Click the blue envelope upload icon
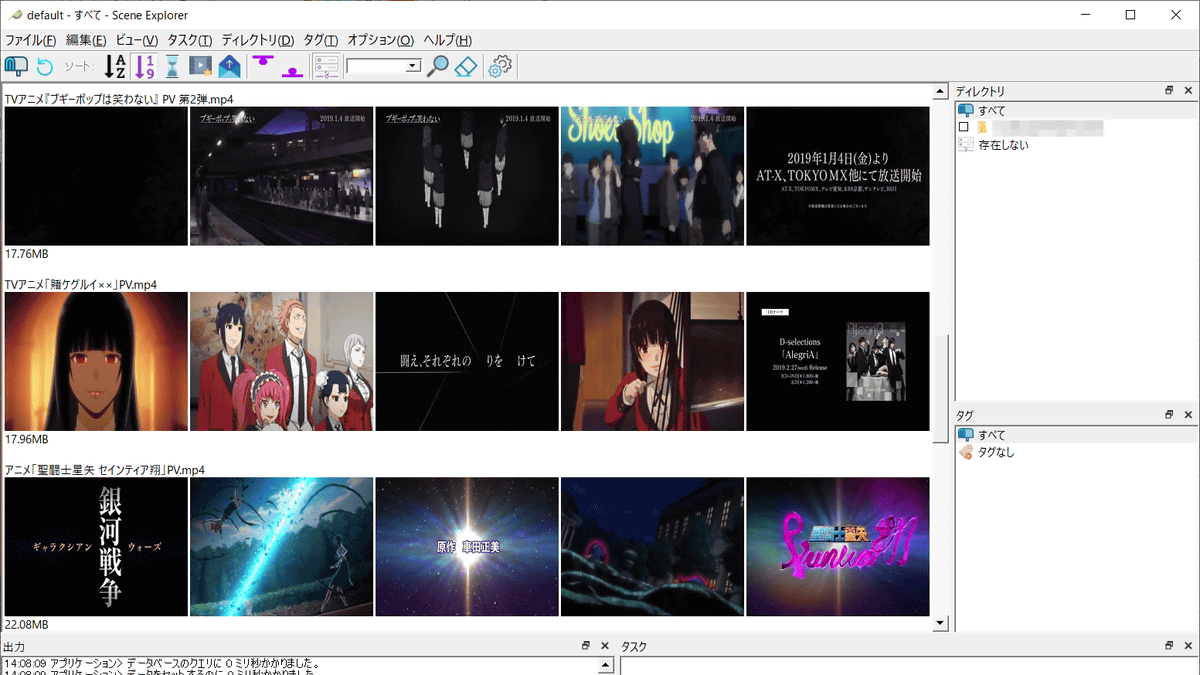Screen dimensions: 1200x675 coord(230,67)
